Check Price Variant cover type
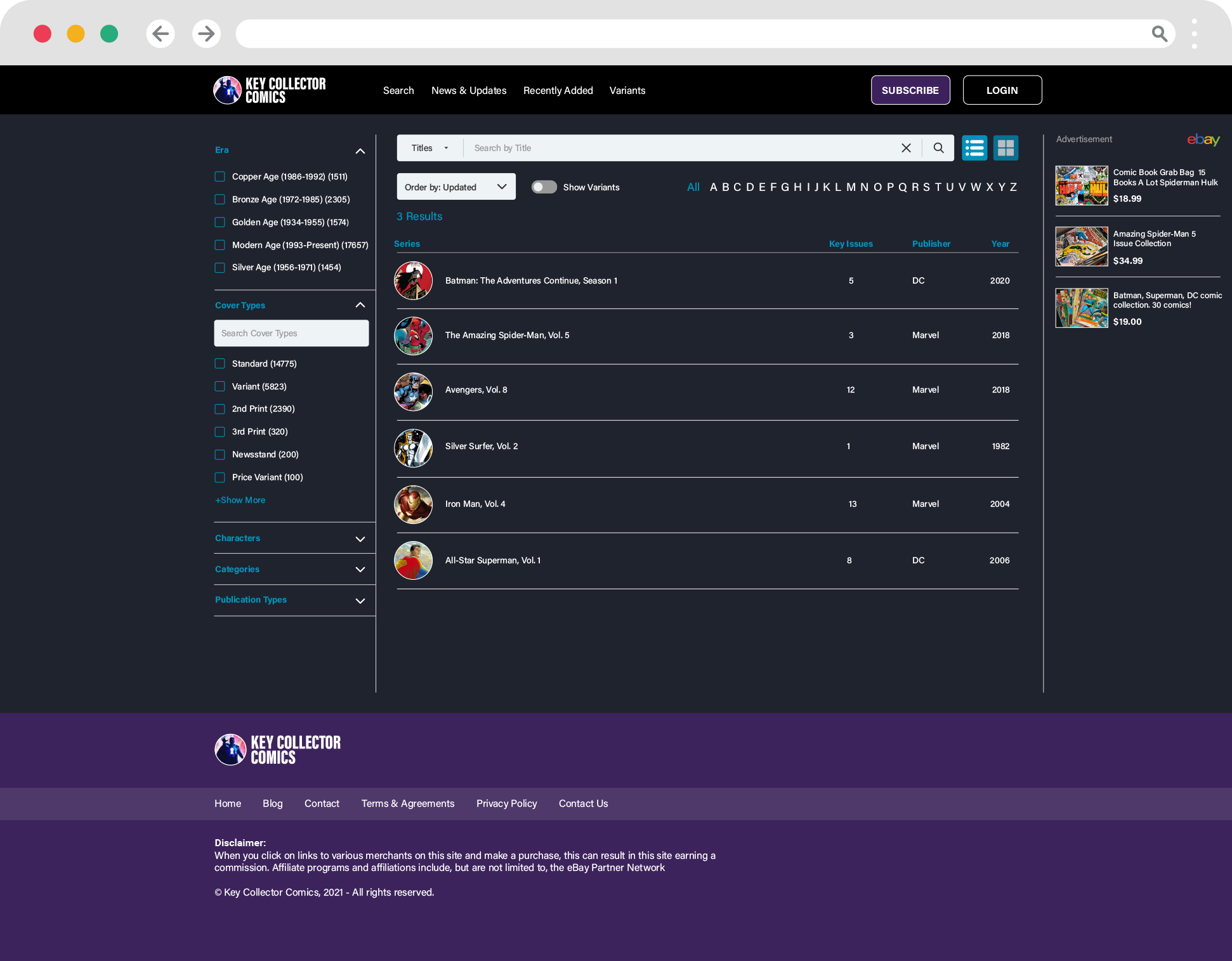 (x=220, y=478)
